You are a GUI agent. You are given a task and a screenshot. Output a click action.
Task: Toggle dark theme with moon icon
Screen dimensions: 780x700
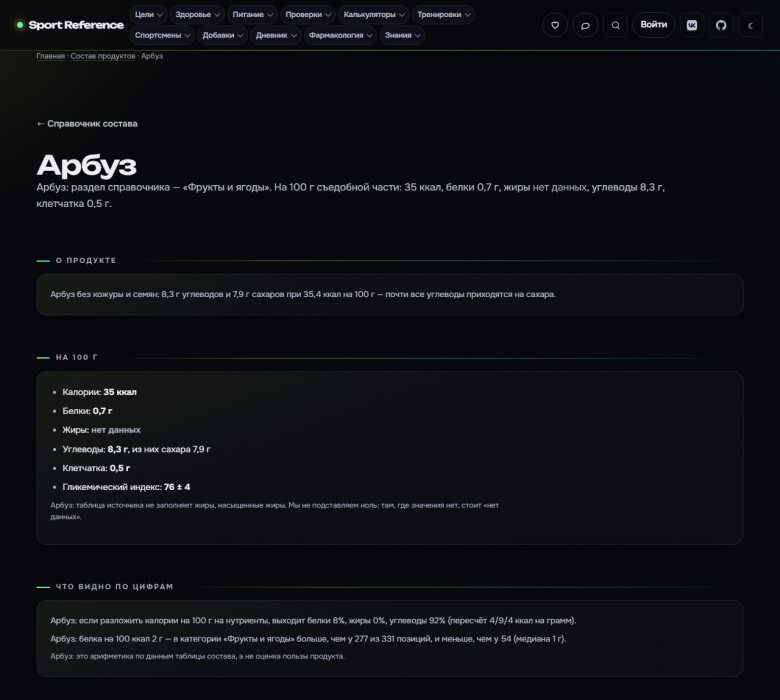[x=750, y=25]
